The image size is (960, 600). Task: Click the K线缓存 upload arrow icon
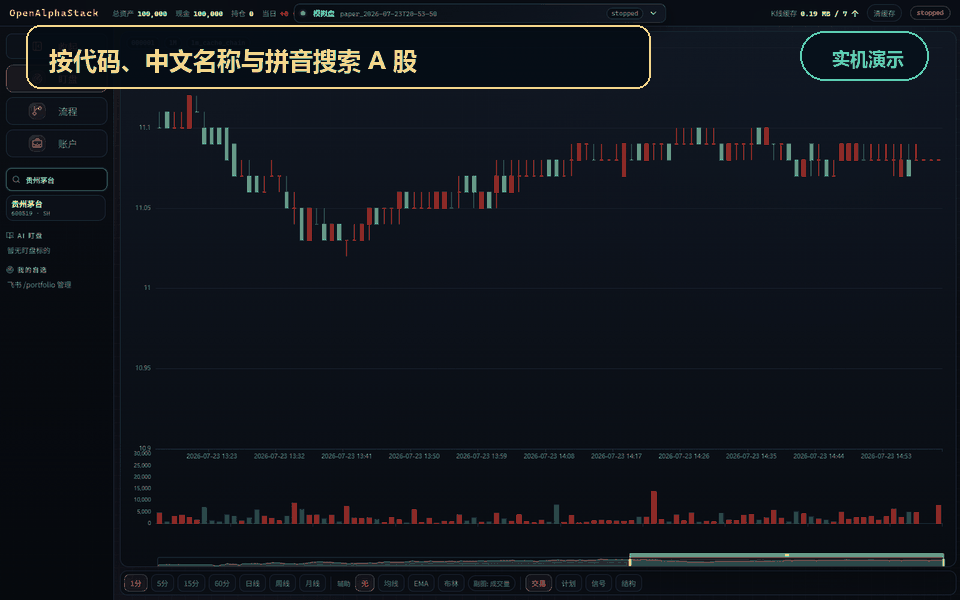(x=855, y=13)
